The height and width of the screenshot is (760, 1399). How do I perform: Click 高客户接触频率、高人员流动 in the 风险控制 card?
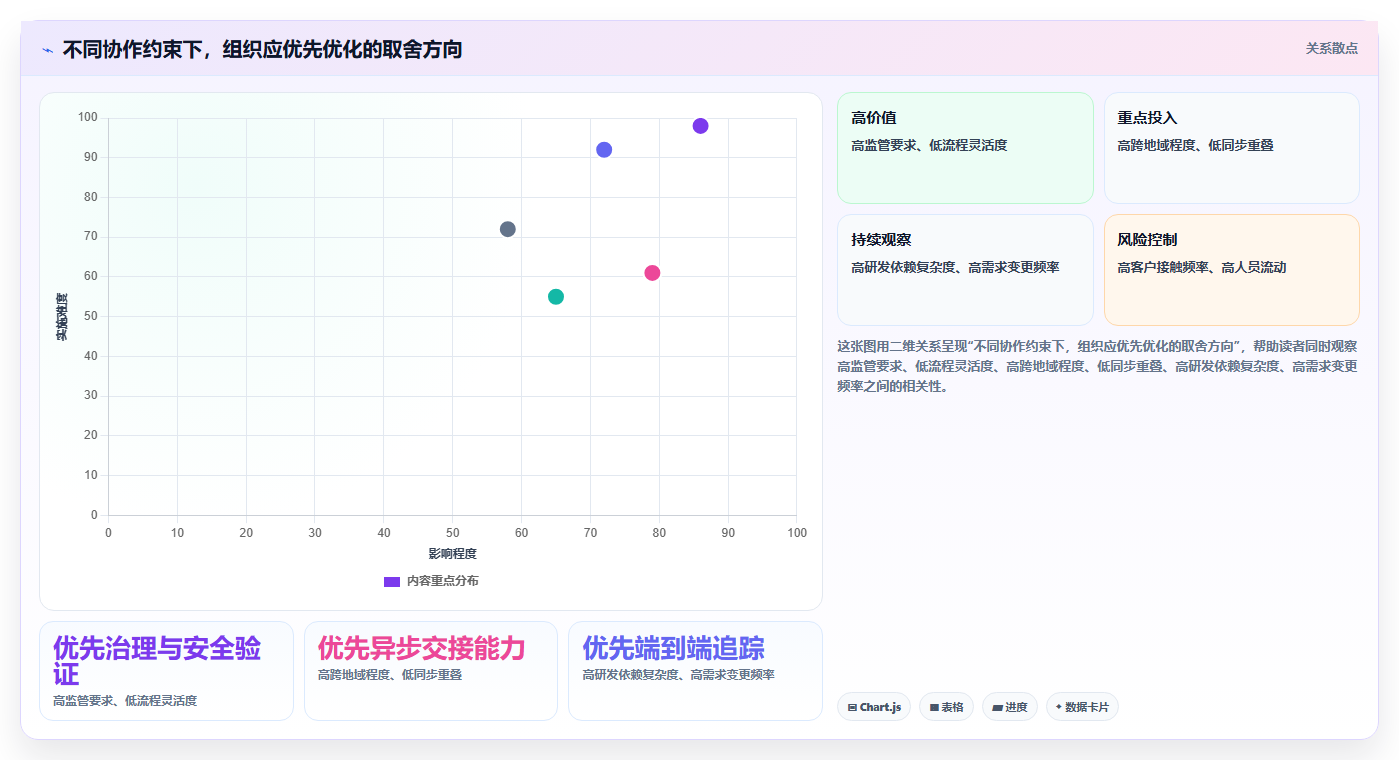point(1202,267)
